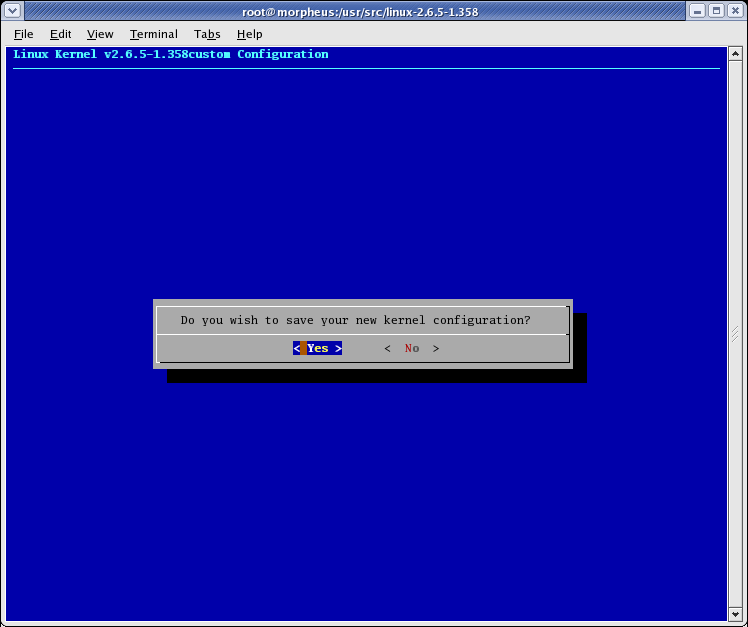Open the Terminal menu
748x627 pixels.
point(153,34)
